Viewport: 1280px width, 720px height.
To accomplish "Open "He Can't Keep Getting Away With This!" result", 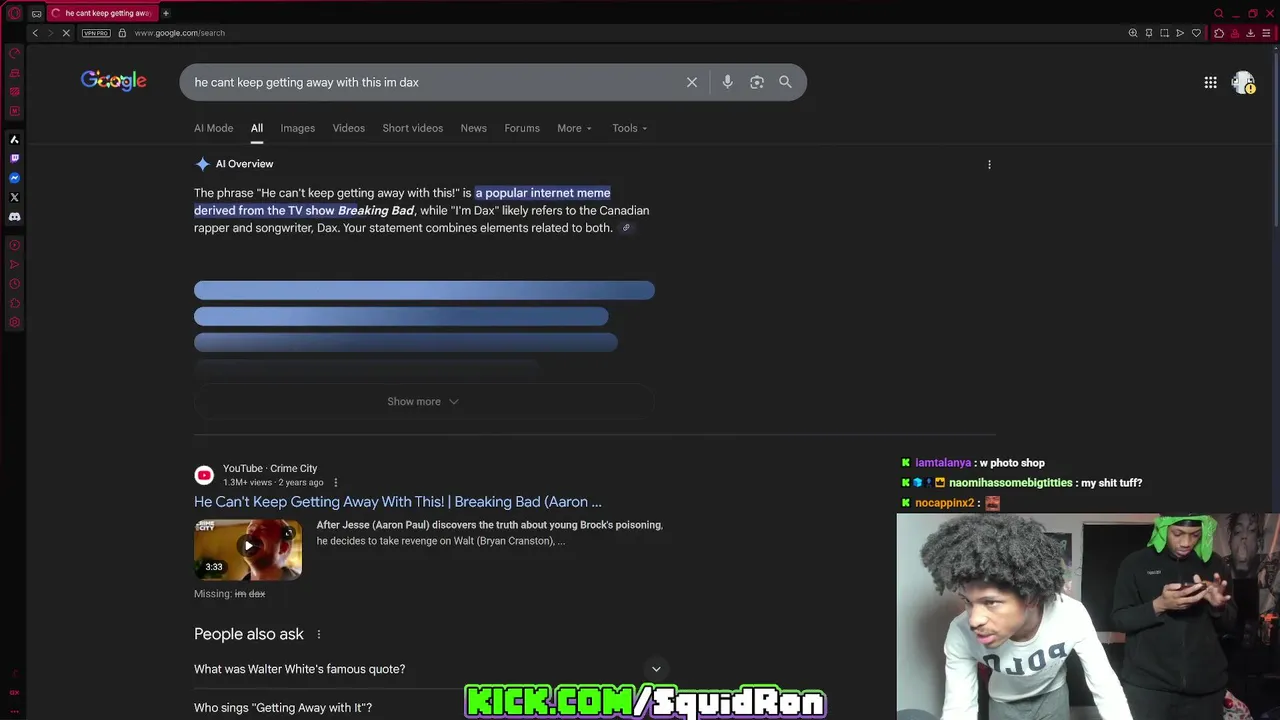I will coord(398,502).
